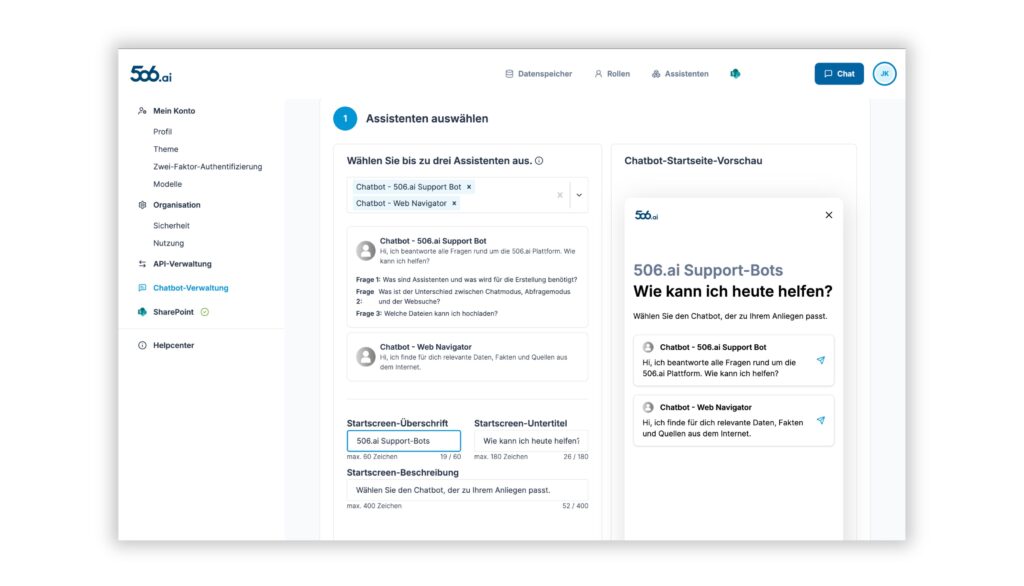
Task: Click the Startscreen-Beschreibung text field
Action: click(467, 490)
